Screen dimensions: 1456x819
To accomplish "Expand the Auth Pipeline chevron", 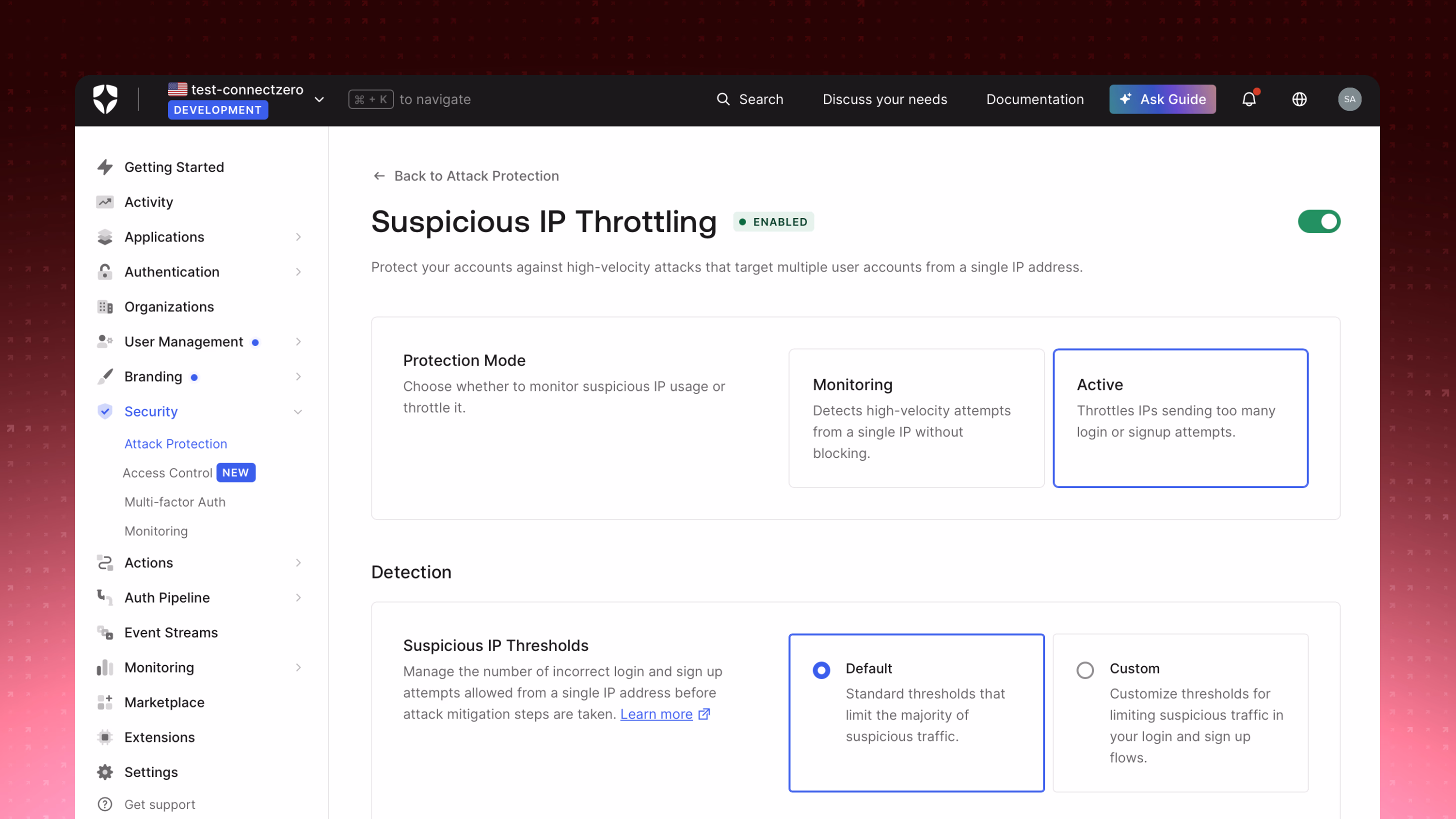I will 298,598.
